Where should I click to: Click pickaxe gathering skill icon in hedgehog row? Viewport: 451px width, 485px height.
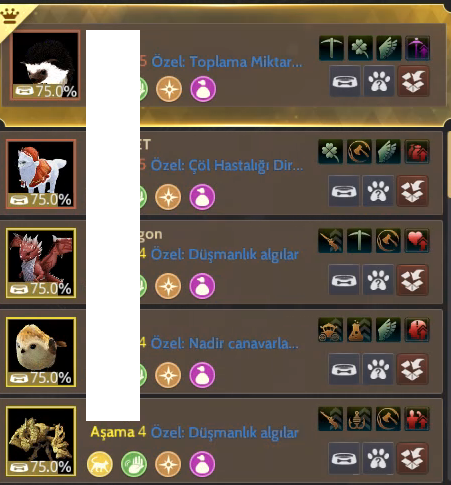tap(331, 48)
